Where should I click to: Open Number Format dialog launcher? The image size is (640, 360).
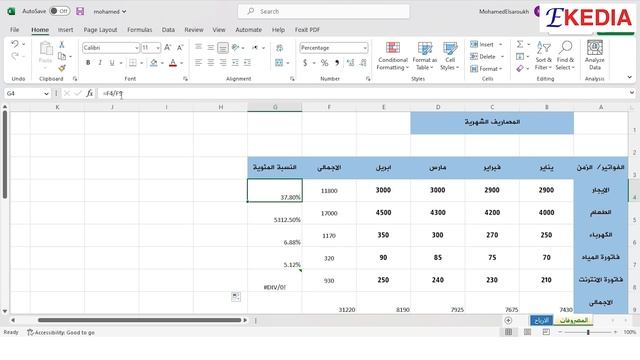368,79
